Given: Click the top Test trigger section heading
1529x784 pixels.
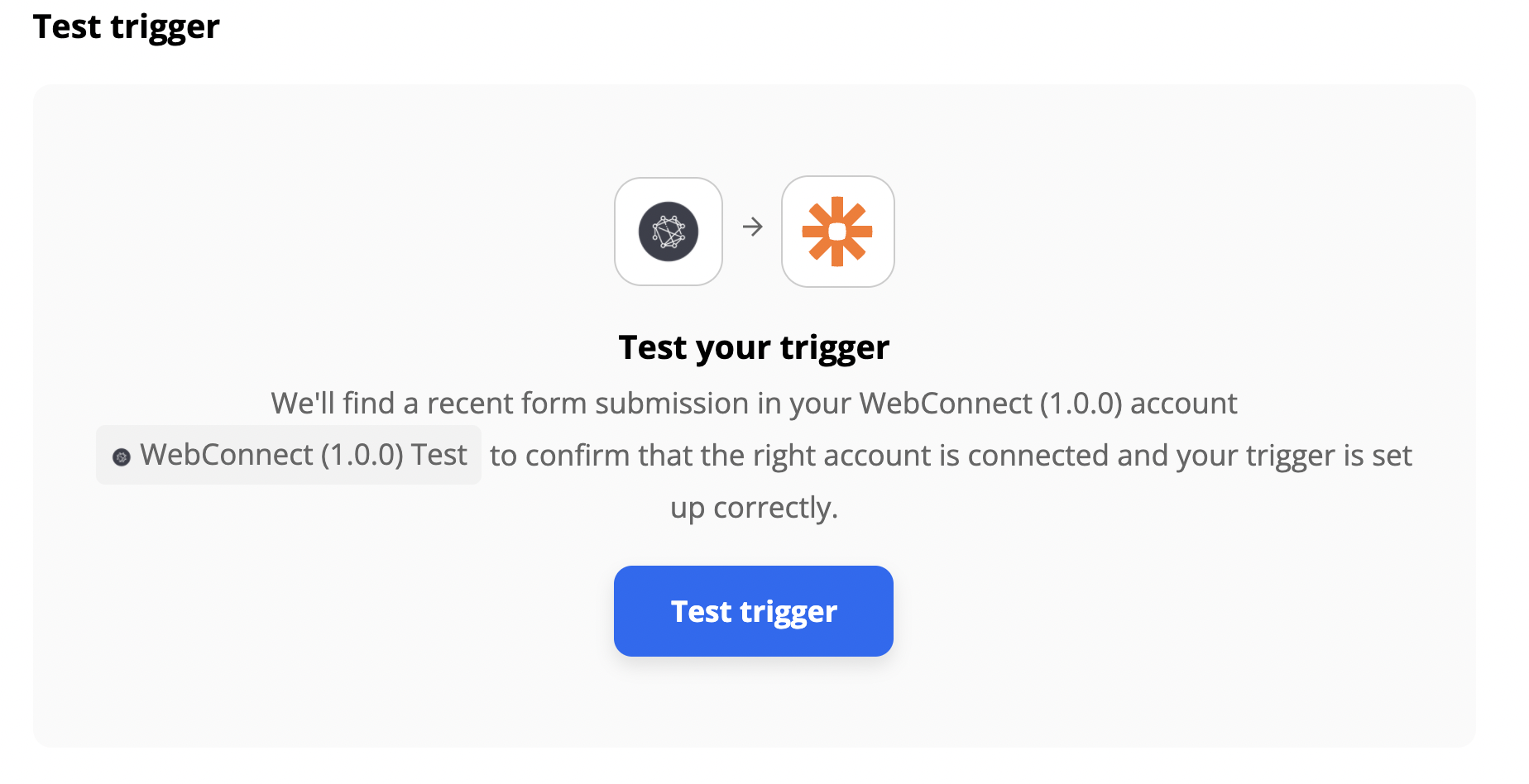Looking at the screenshot, I should 127,26.
